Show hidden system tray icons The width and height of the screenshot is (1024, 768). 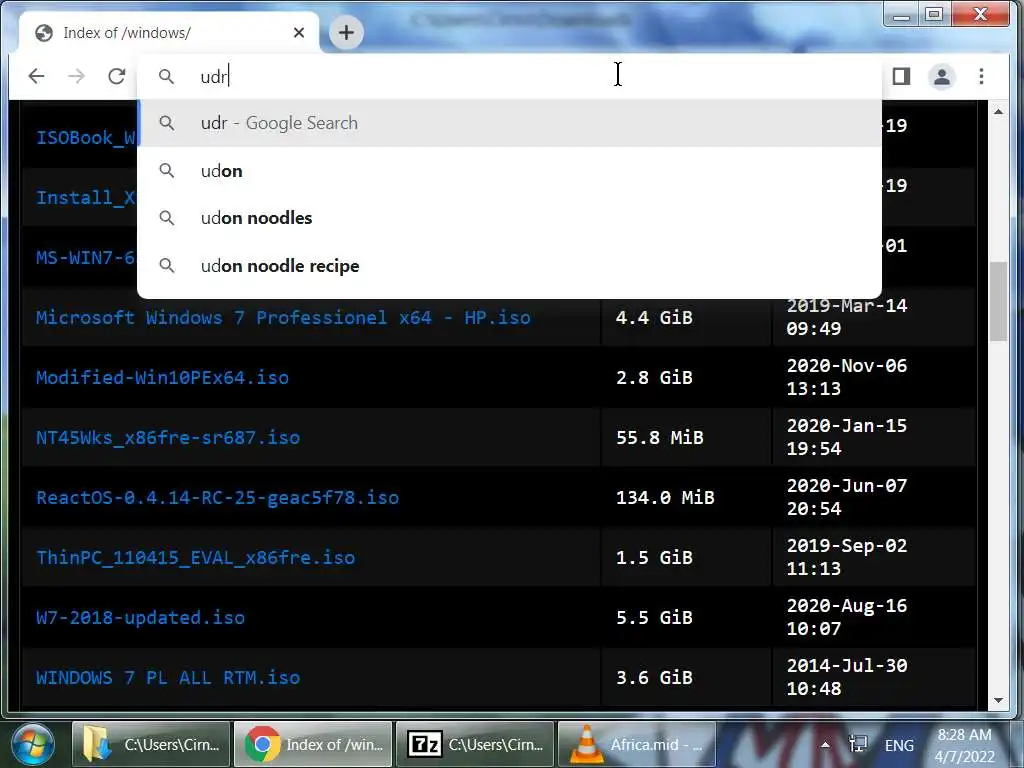(x=825, y=744)
